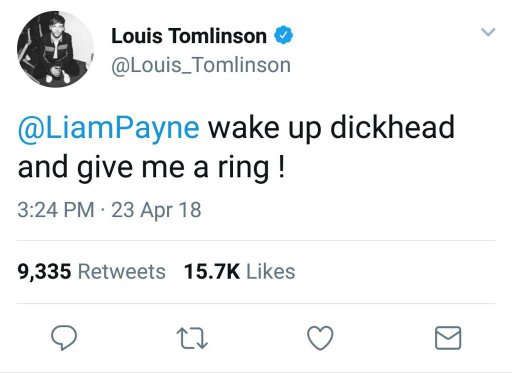Click the blue verified badge

pos(283,35)
